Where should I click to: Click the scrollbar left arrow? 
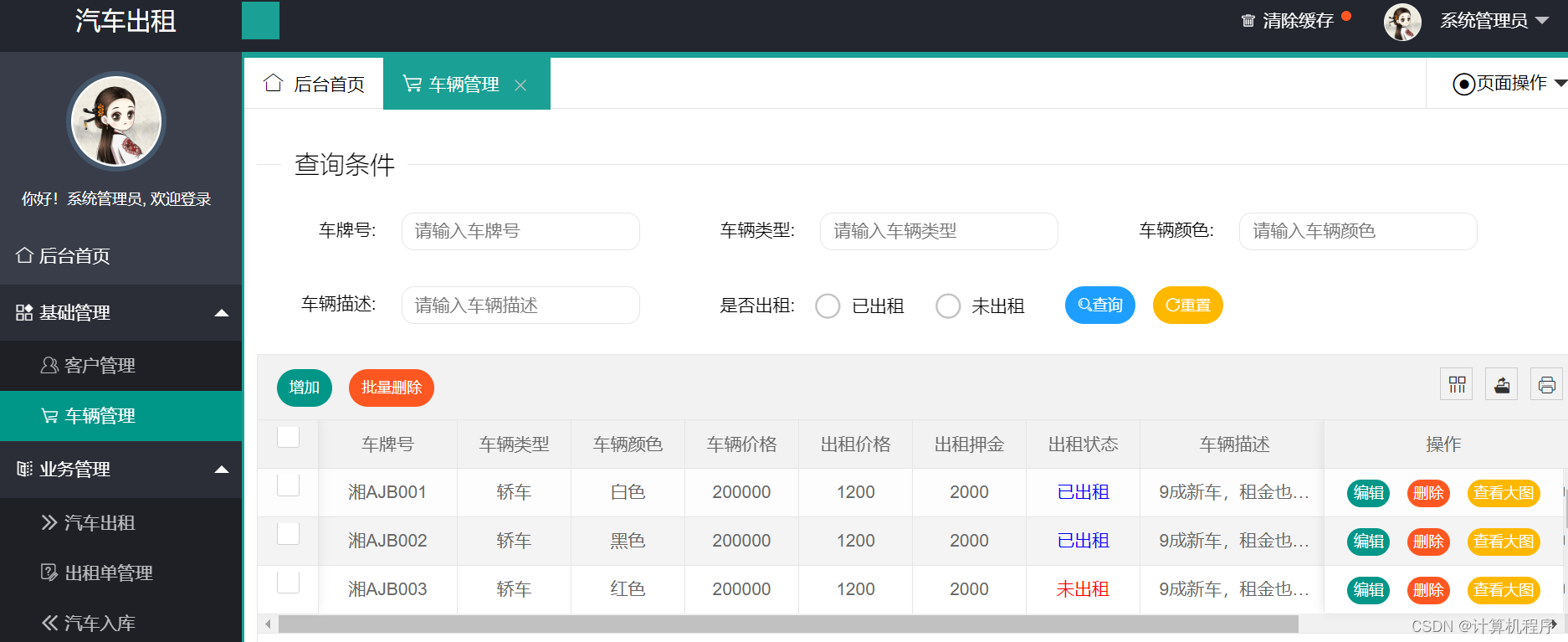pos(268,624)
